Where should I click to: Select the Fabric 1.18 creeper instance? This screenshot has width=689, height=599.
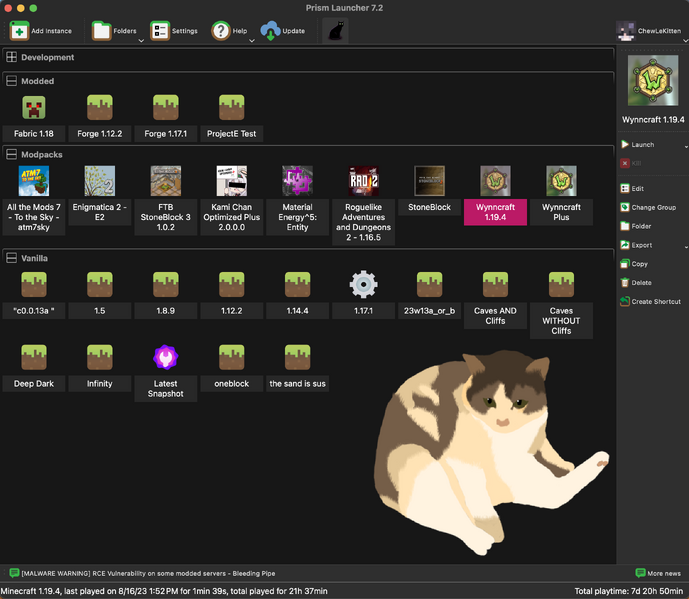(34, 108)
